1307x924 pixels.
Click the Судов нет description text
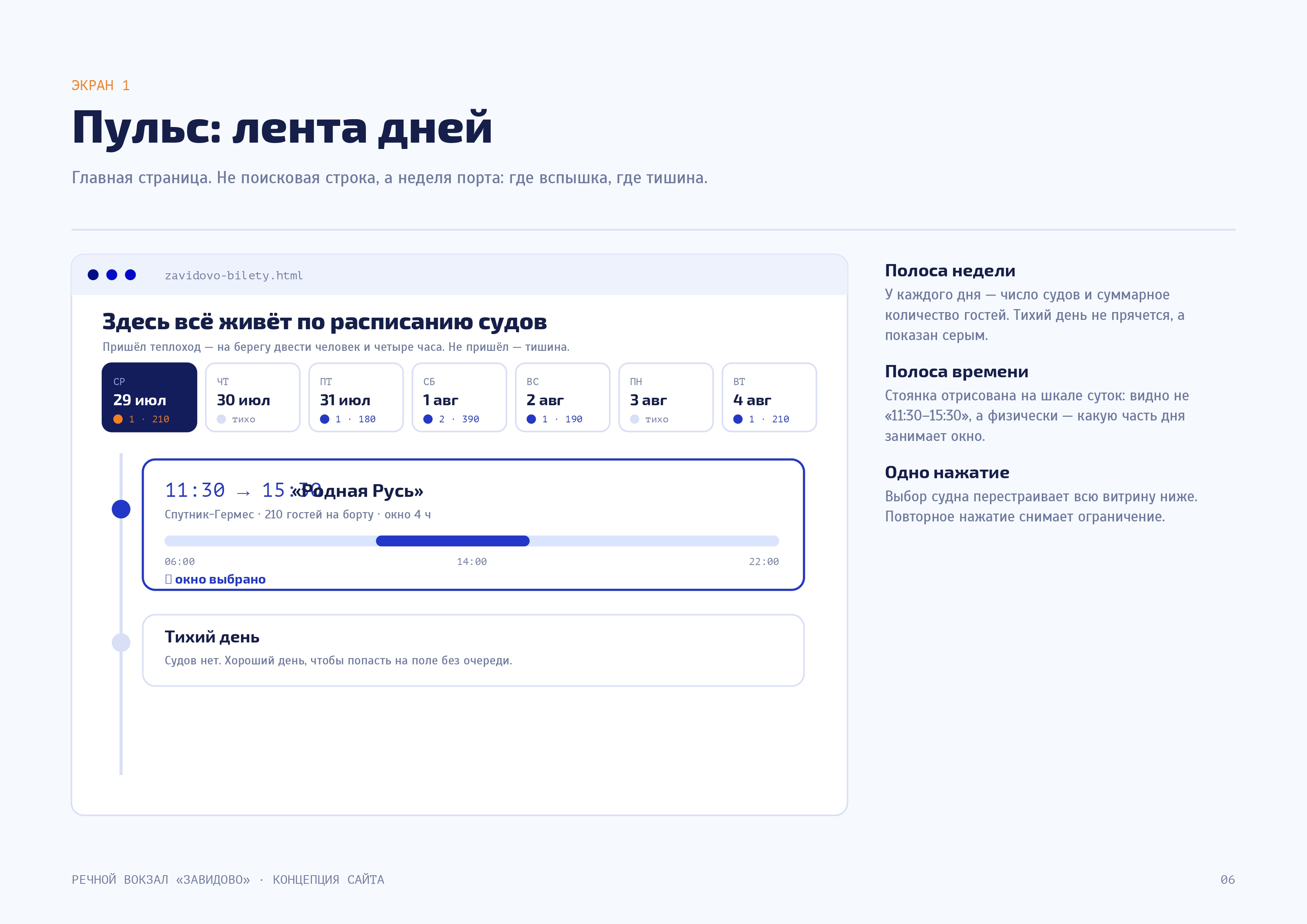pyautogui.click(x=338, y=661)
